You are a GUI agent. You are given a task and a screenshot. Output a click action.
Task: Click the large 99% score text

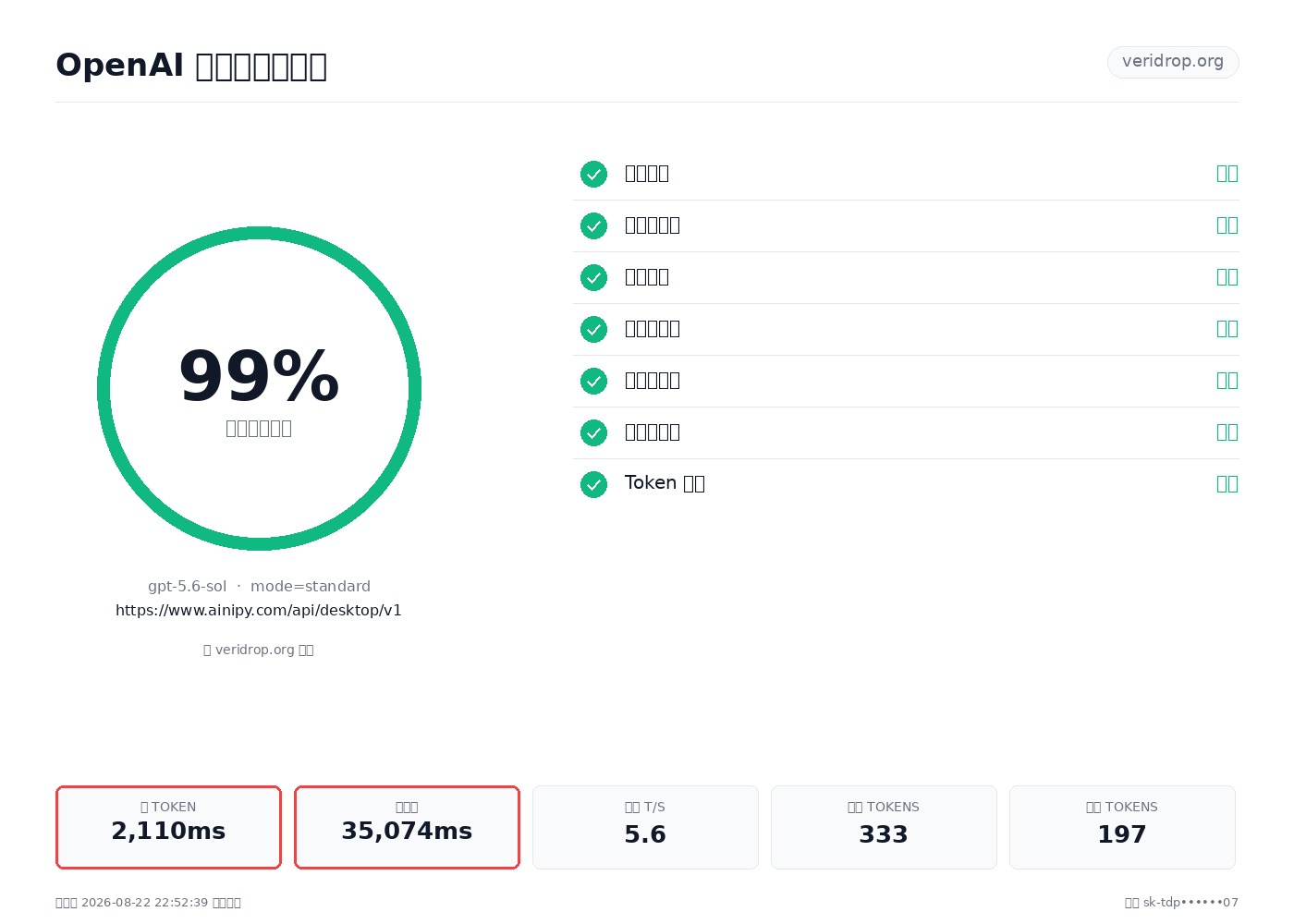[x=259, y=377]
